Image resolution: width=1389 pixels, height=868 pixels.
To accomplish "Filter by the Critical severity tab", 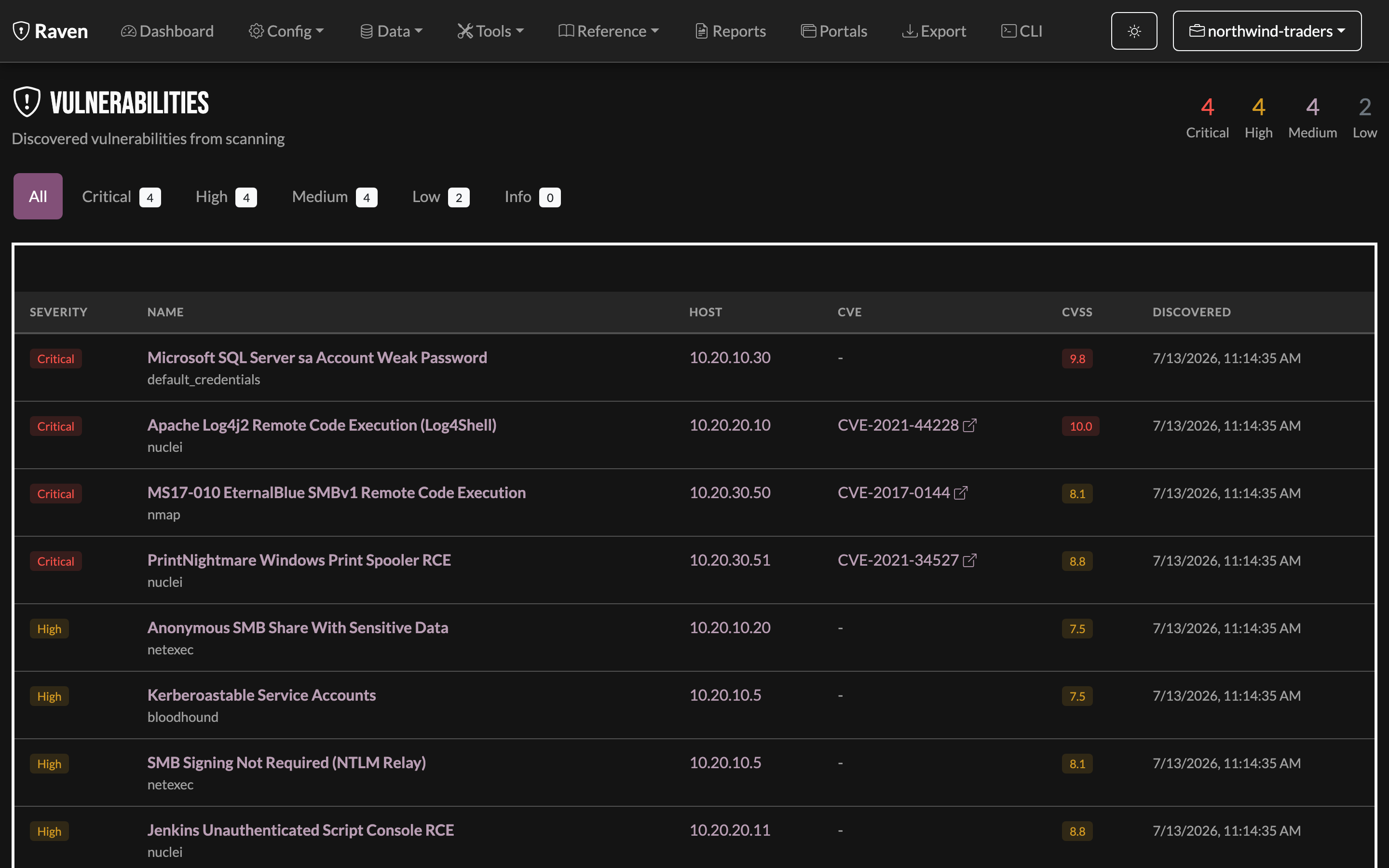I will [x=121, y=197].
